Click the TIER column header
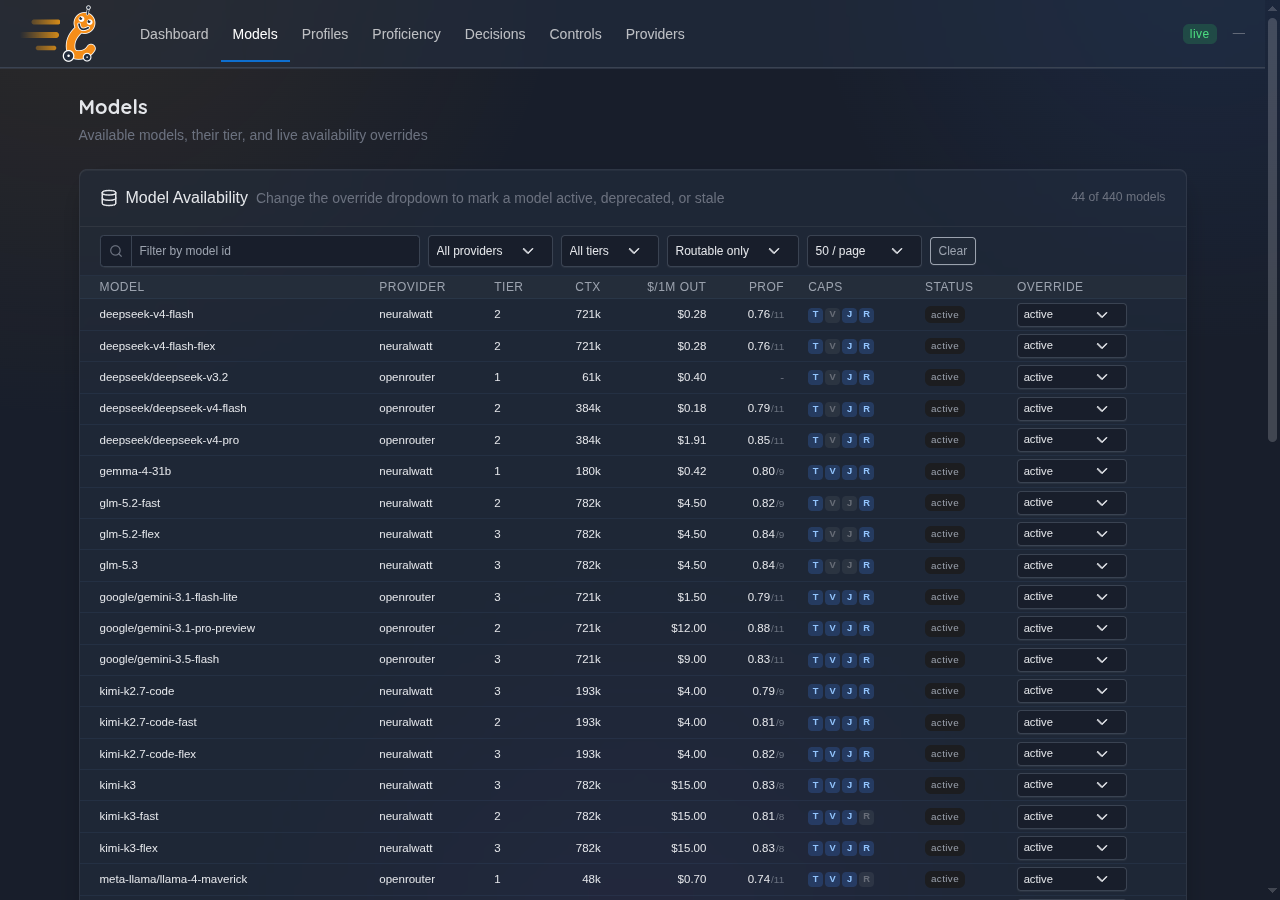Image resolution: width=1280 pixels, height=900 pixels. (508, 287)
